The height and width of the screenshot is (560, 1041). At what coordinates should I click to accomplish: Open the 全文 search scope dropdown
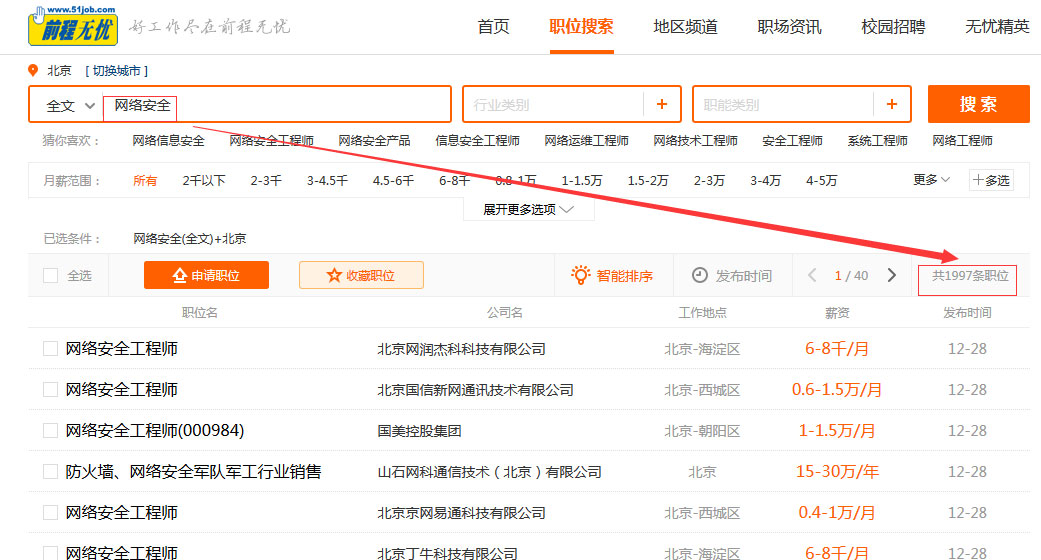pyautogui.click(x=70, y=105)
